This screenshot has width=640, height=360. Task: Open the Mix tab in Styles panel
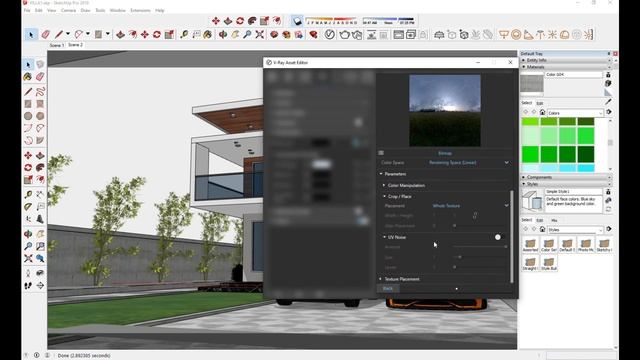[554, 220]
